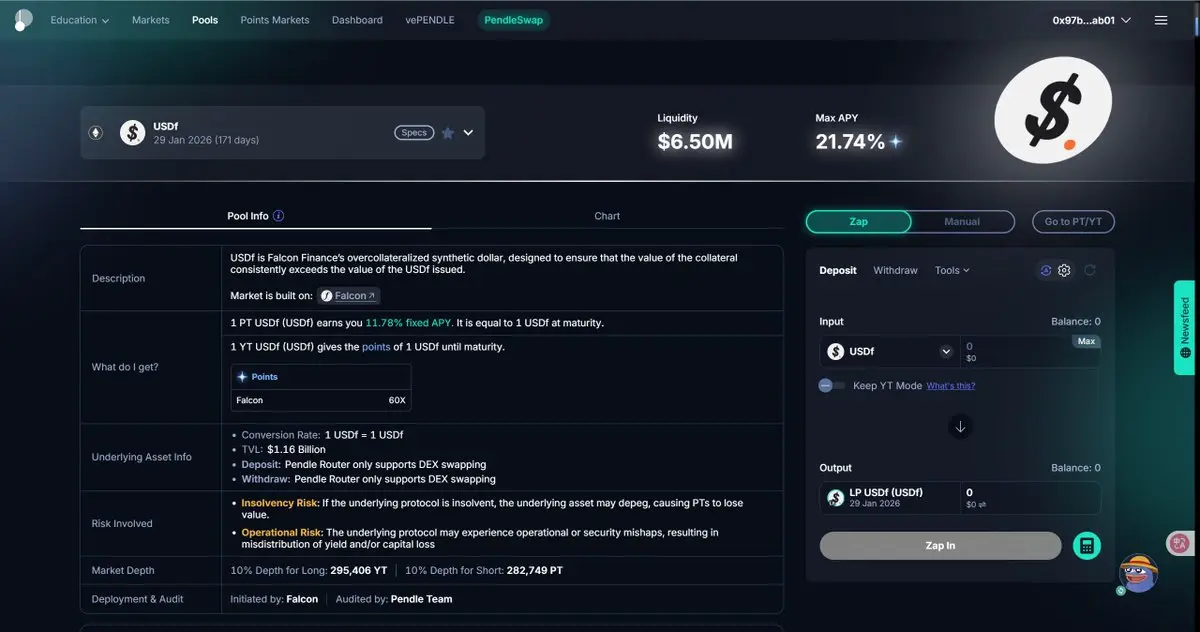Screen dimensions: 1200x632
Task: Open the Markets page
Action: point(151,20)
